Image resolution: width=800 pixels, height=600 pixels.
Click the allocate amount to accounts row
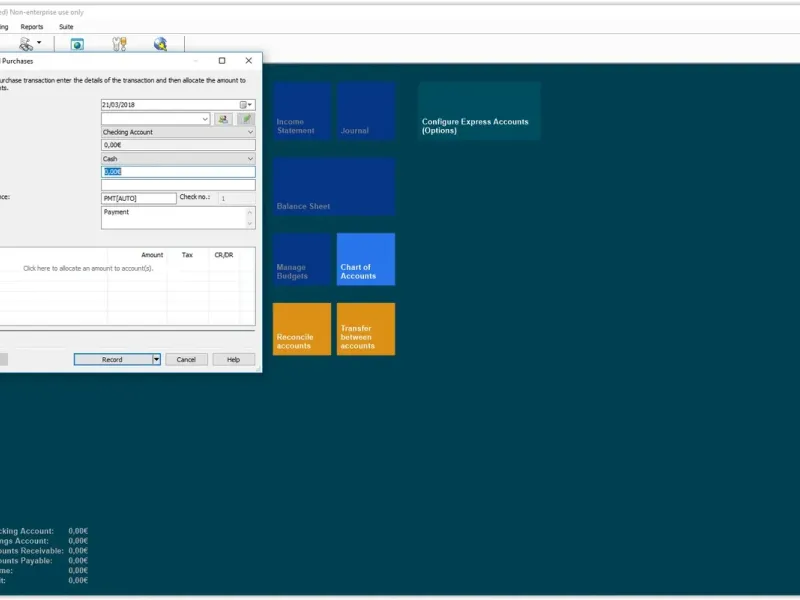pyautogui.click(x=88, y=268)
